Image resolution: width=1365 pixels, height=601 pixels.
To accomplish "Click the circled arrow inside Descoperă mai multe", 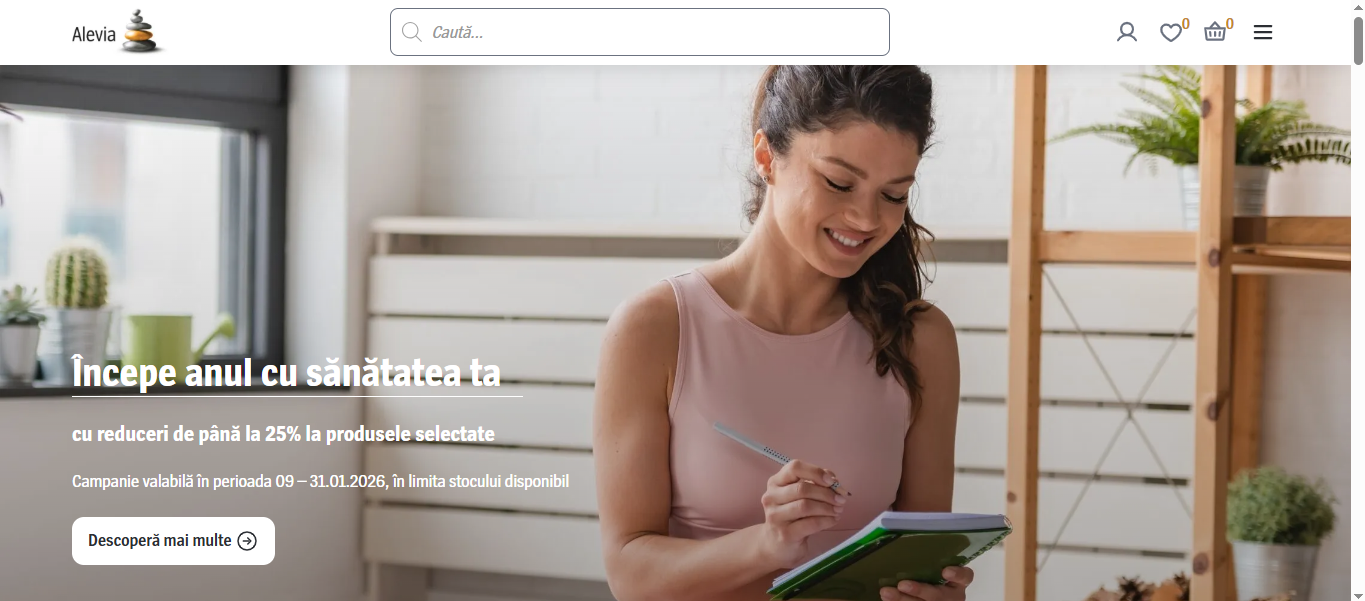I will coord(247,541).
